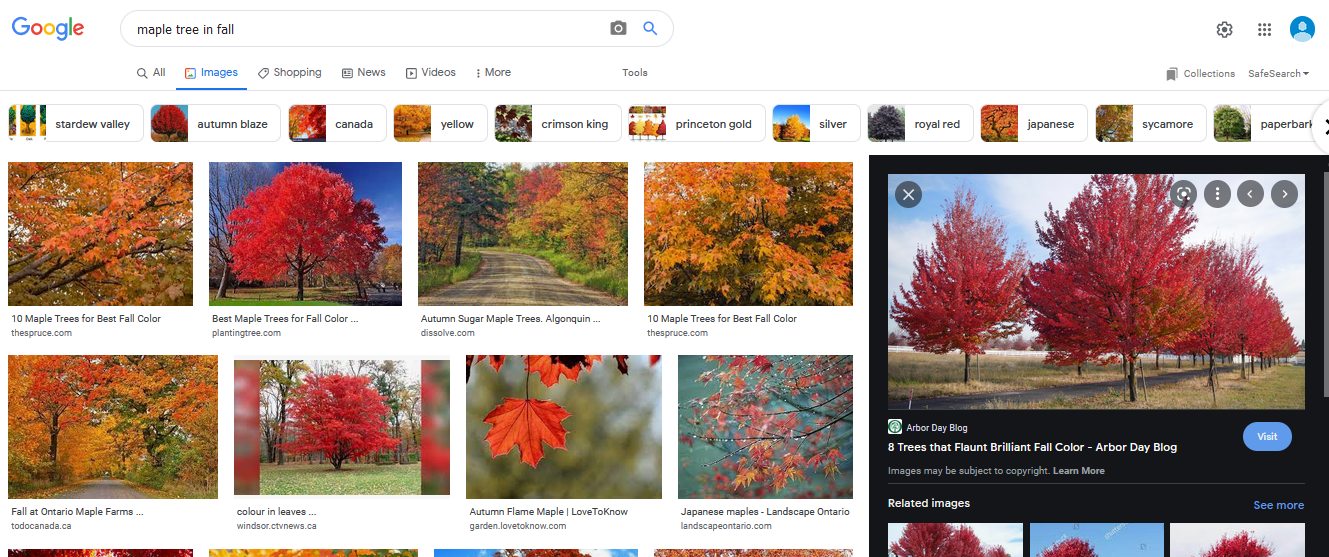Select the autumn blaze chip

click(x=215, y=124)
